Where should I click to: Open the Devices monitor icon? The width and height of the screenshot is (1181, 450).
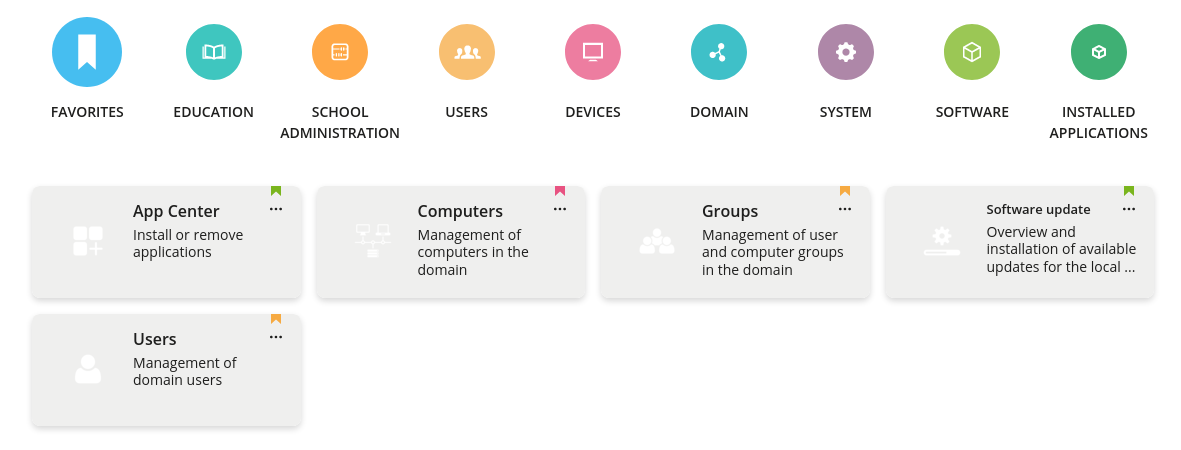tap(593, 52)
